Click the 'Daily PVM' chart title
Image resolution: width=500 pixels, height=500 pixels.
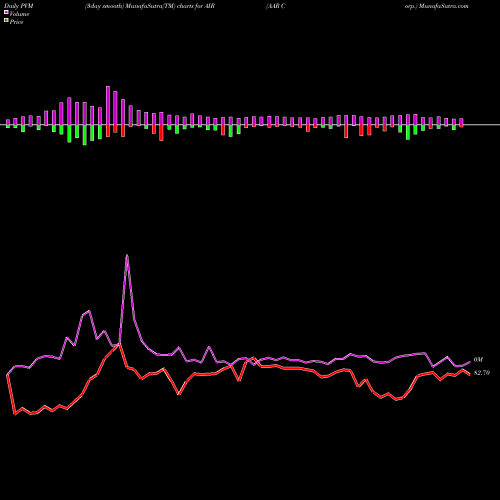point(19,6)
